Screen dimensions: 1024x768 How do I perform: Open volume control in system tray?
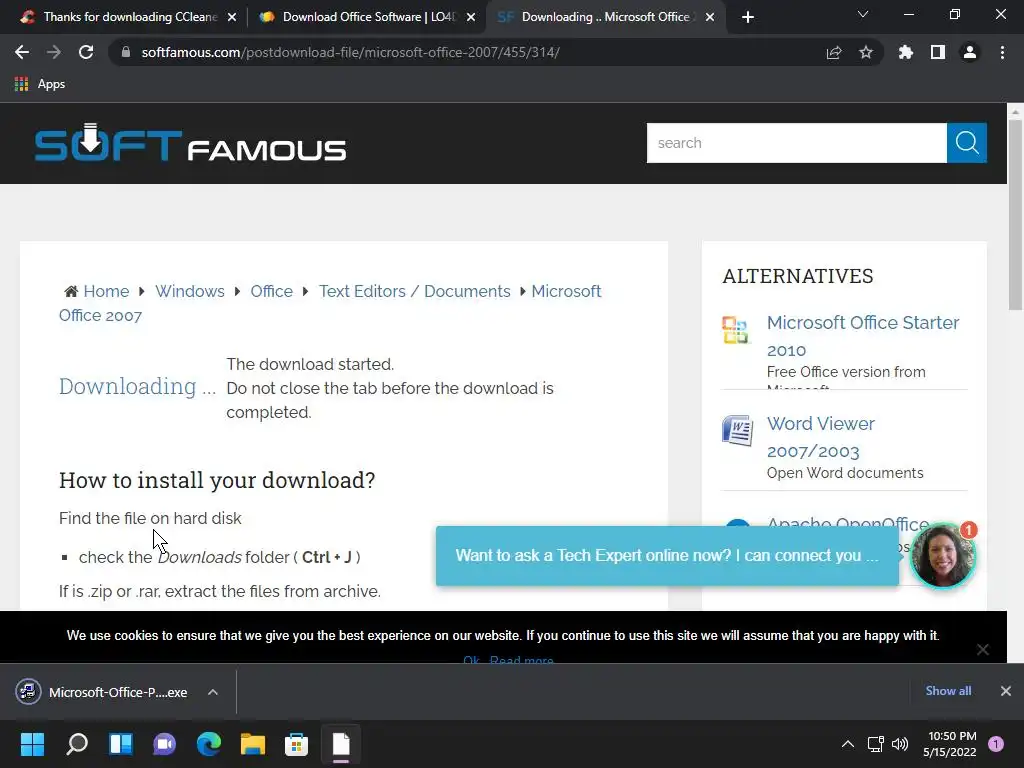tap(900, 744)
